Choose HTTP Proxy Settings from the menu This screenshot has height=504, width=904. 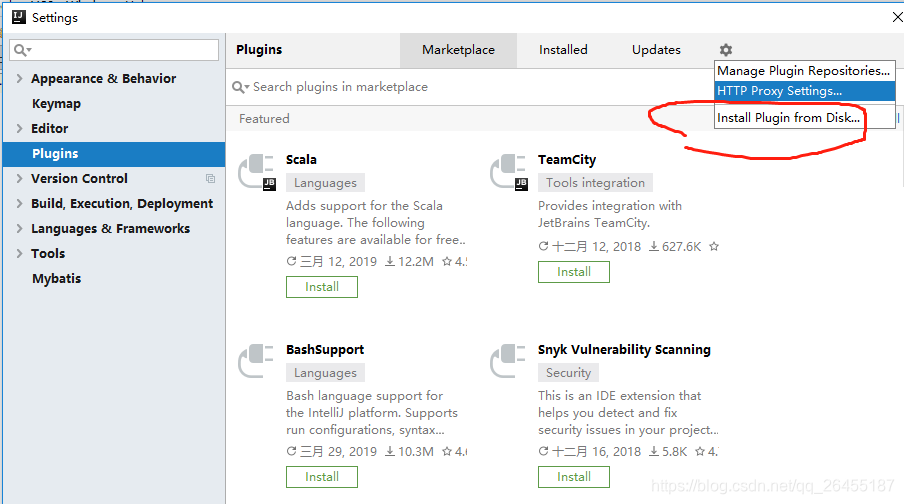tap(804, 91)
